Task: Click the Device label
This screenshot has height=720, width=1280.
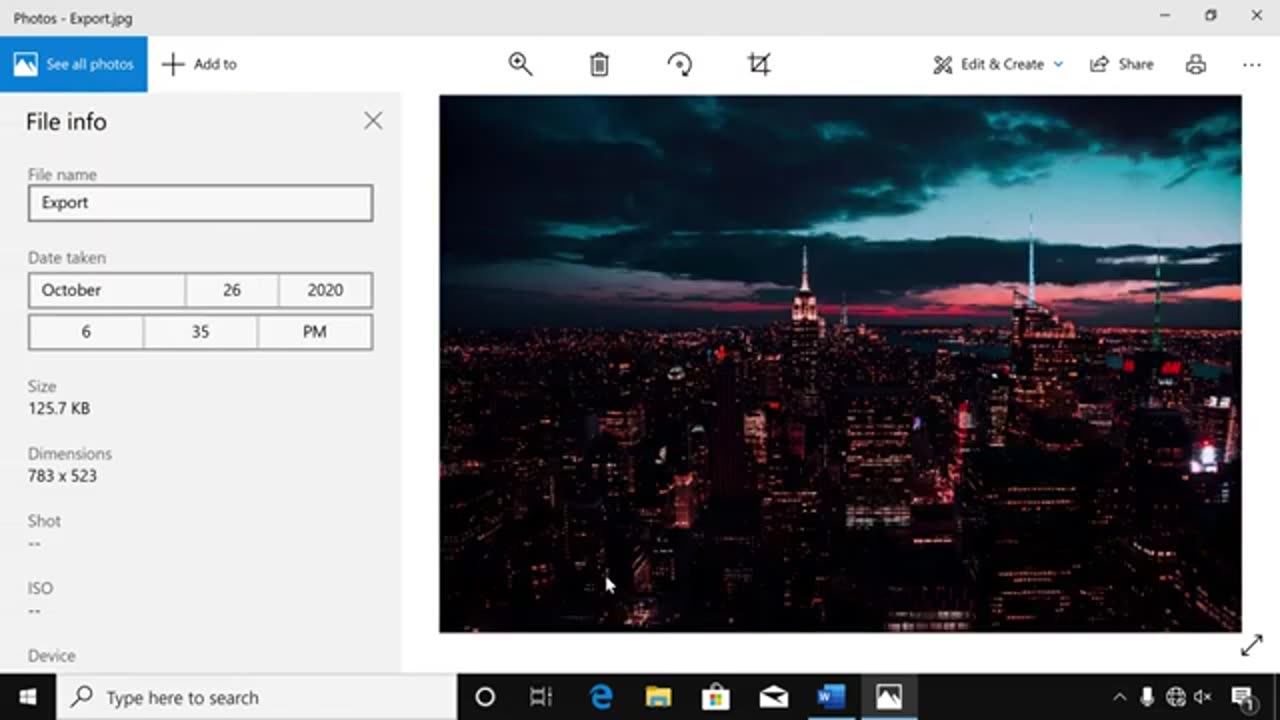Action: tap(52, 656)
